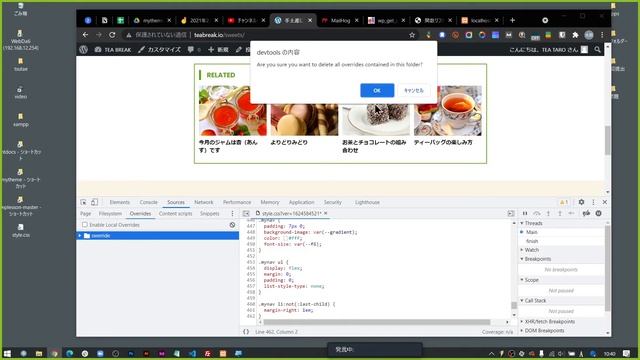Image resolution: width=640 pixels, height=360 pixels.
Task: Open Chrome extensions puzzle icon
Action: (575, 35)
